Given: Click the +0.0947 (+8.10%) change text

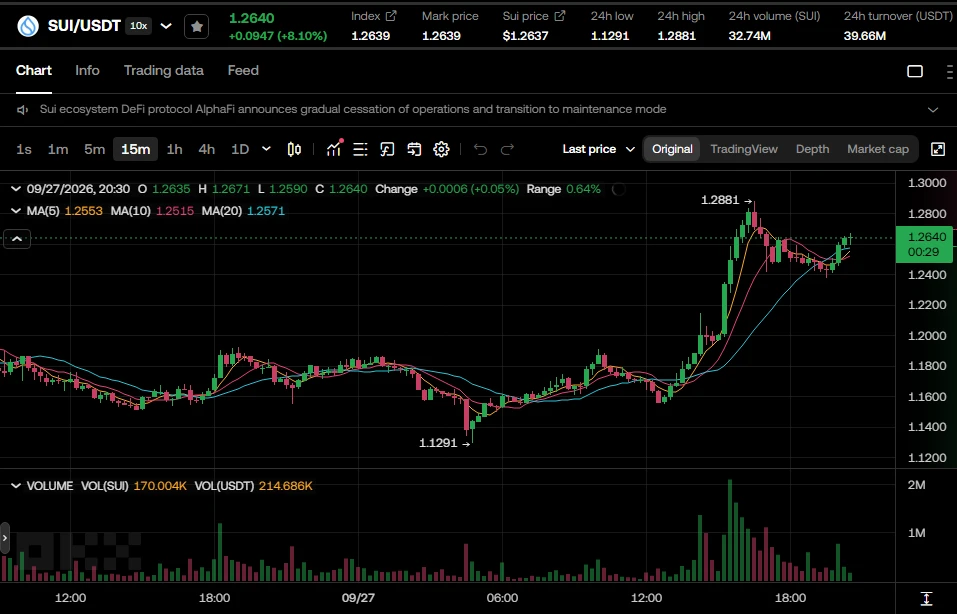Looking at the screenshot, I should point(278,36).
